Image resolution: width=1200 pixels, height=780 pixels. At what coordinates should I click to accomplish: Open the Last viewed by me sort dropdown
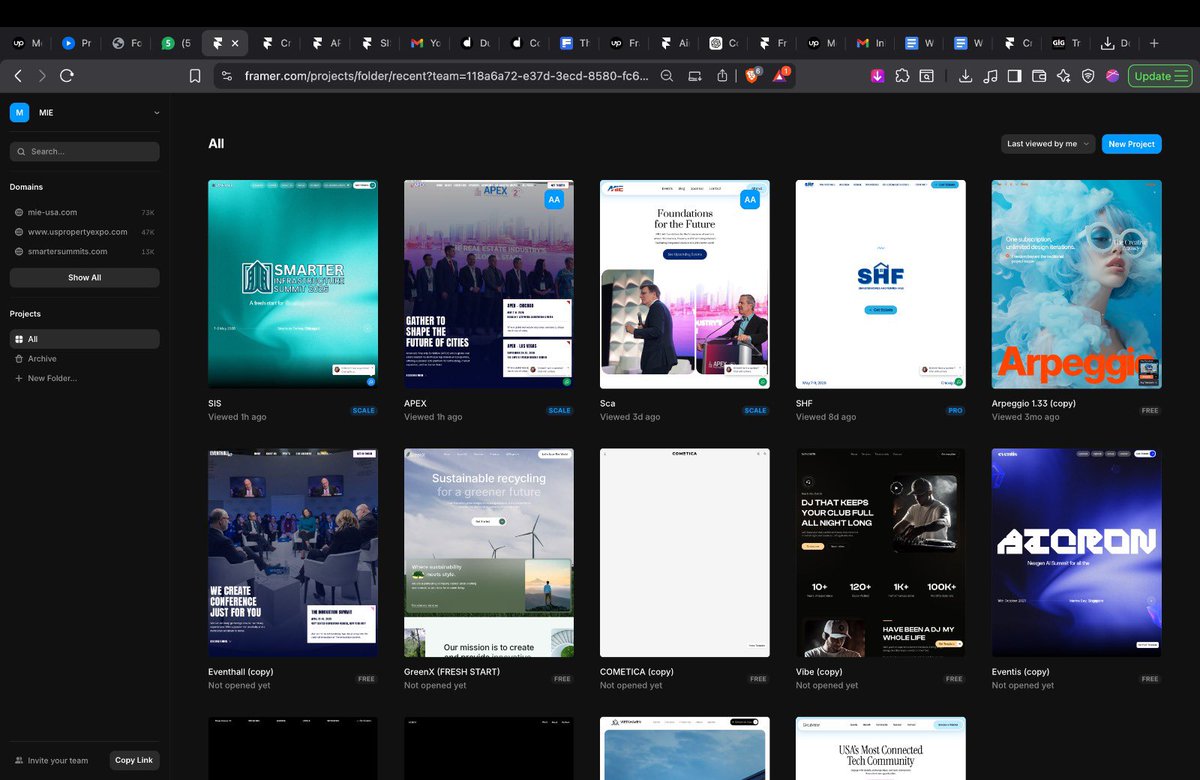(1046, 143)
